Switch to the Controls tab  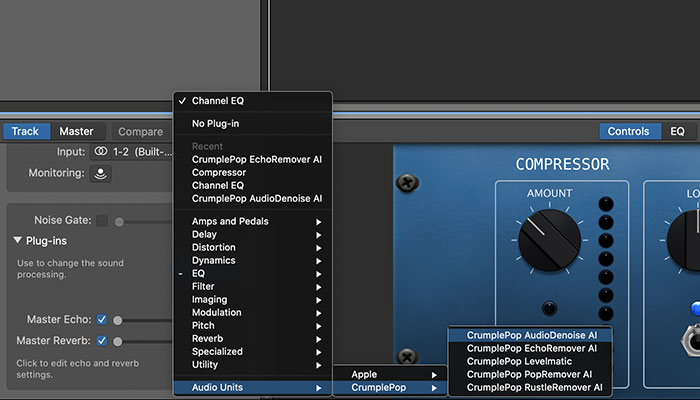629,131
